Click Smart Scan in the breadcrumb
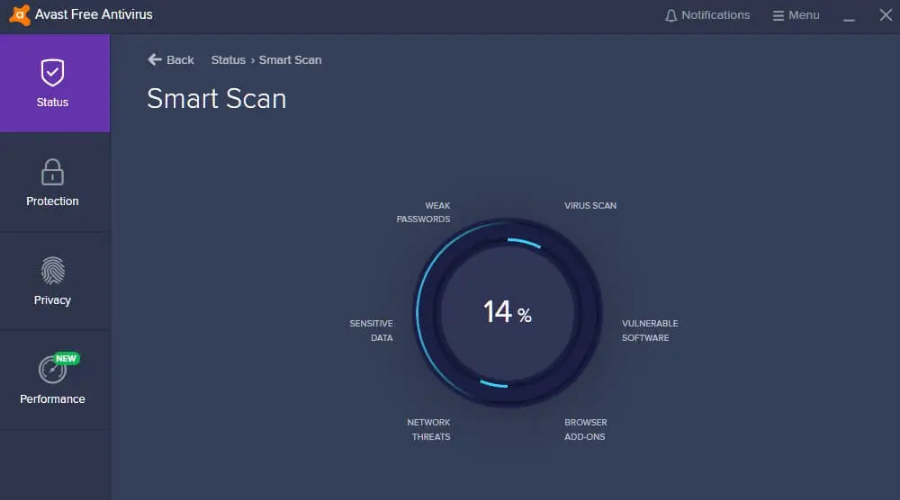 [x=290, y=60]
